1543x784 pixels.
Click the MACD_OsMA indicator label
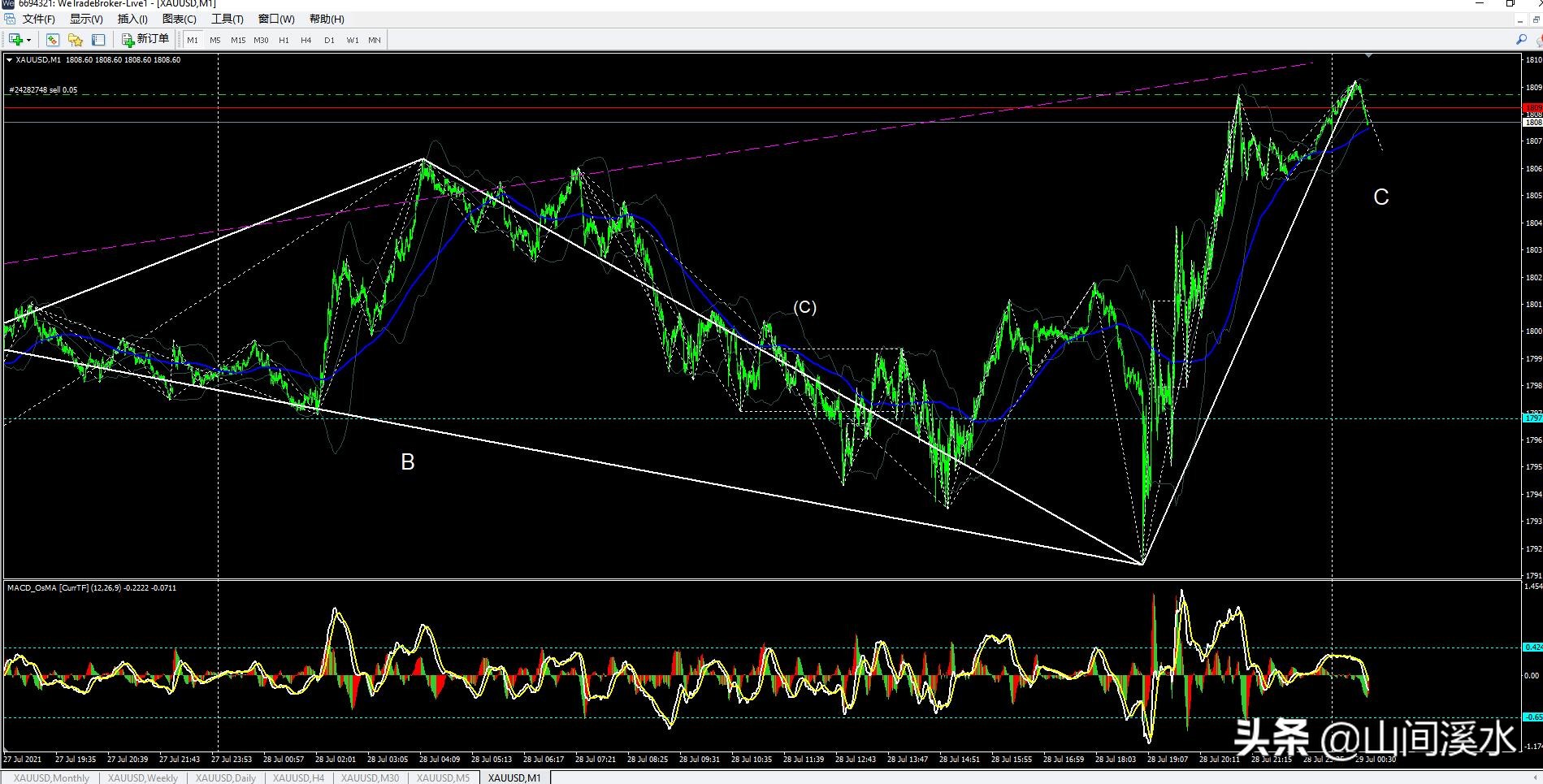[x=91, y=587]
